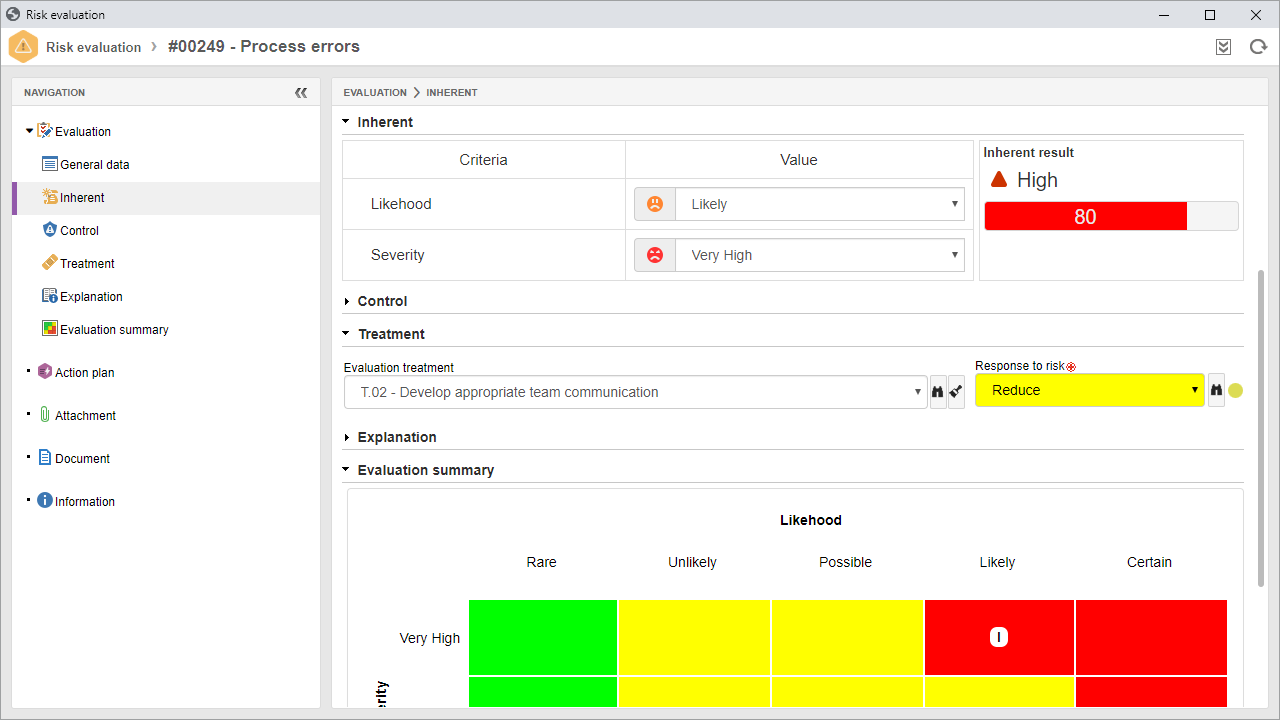
Task: Click the yellow Very High / Unlikely cell
Action: (x=694, y=637)
